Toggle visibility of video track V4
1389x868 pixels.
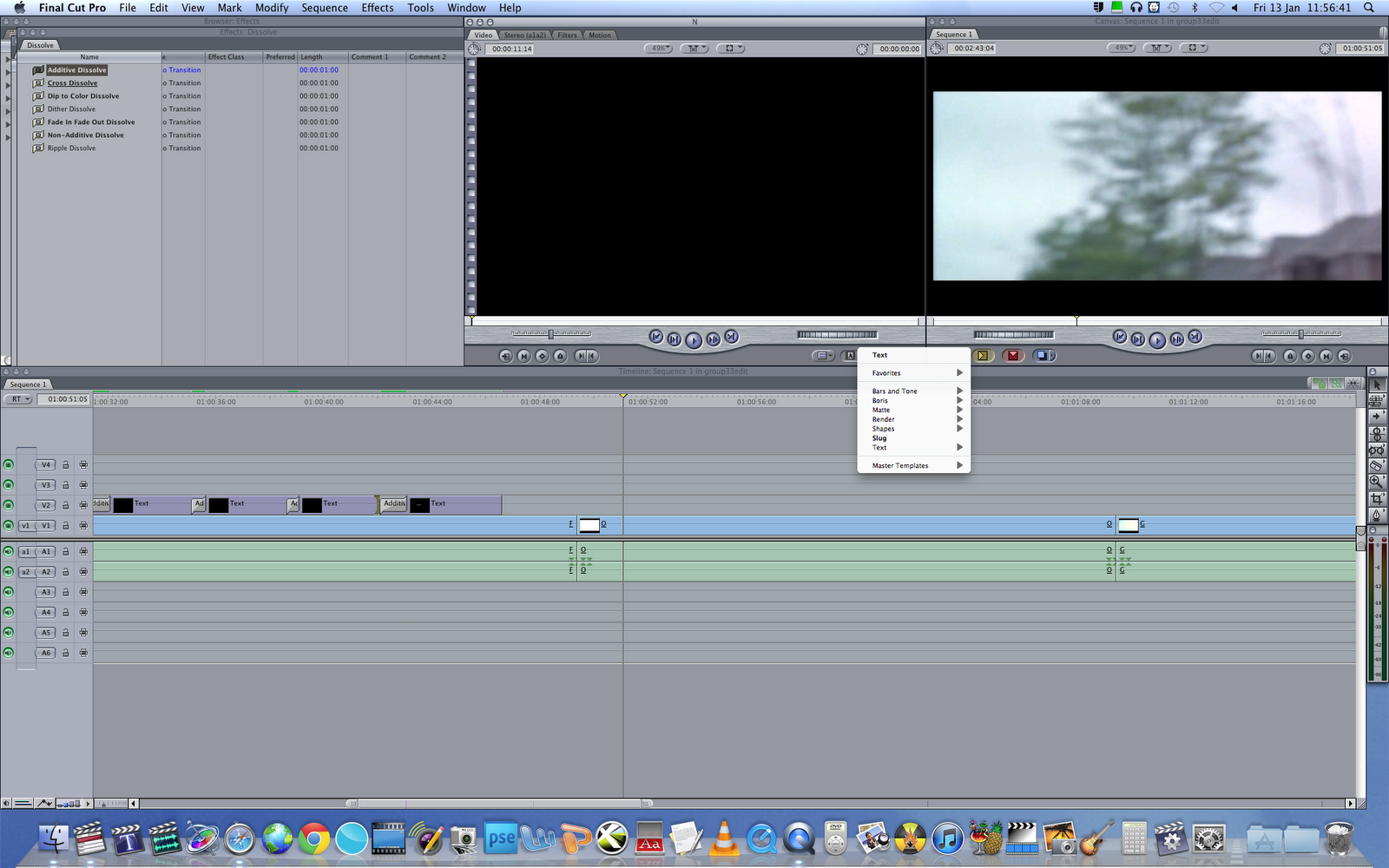coord(9,465)
